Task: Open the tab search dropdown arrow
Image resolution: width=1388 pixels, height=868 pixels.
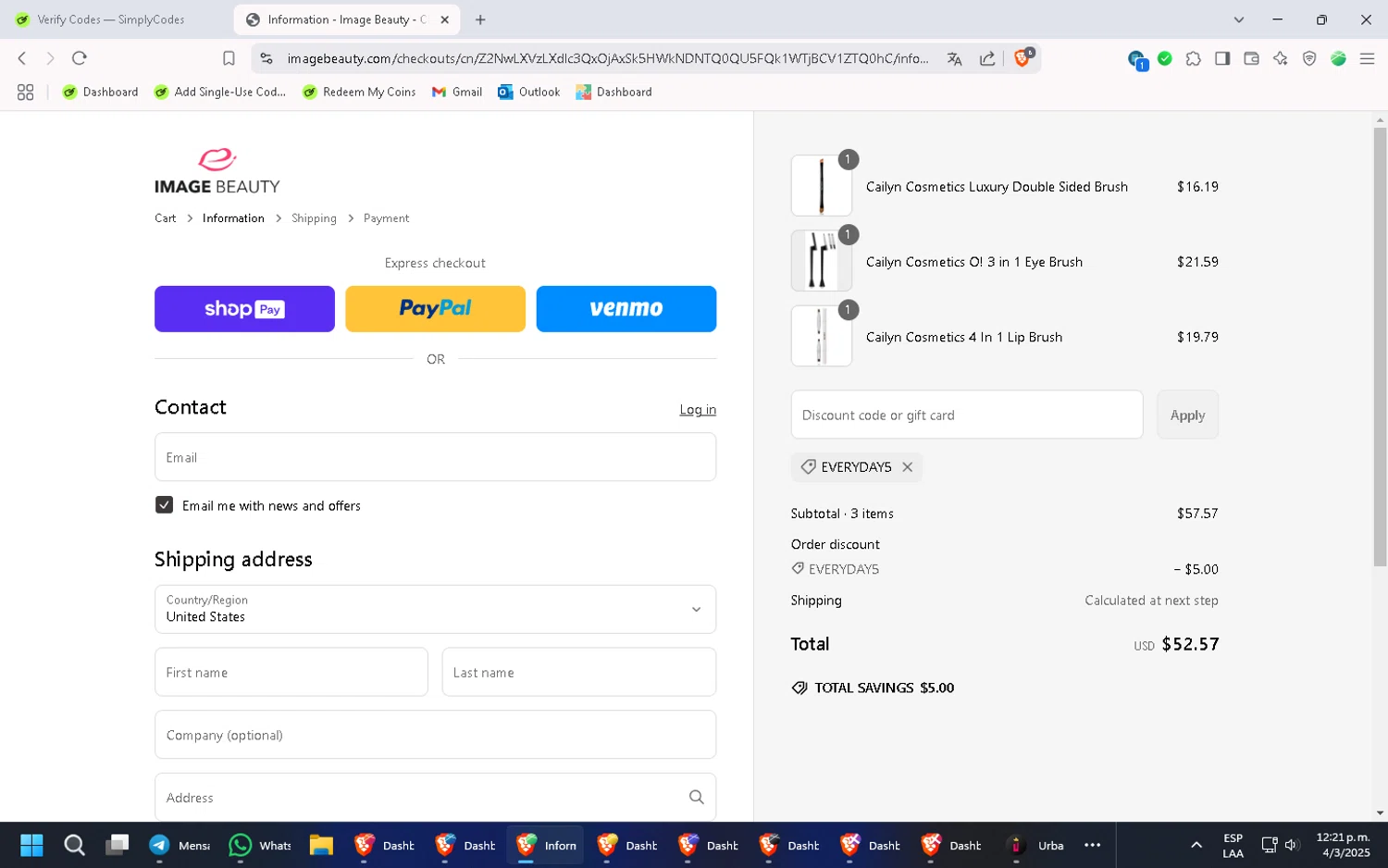Action: click(x=1239, y=19)
